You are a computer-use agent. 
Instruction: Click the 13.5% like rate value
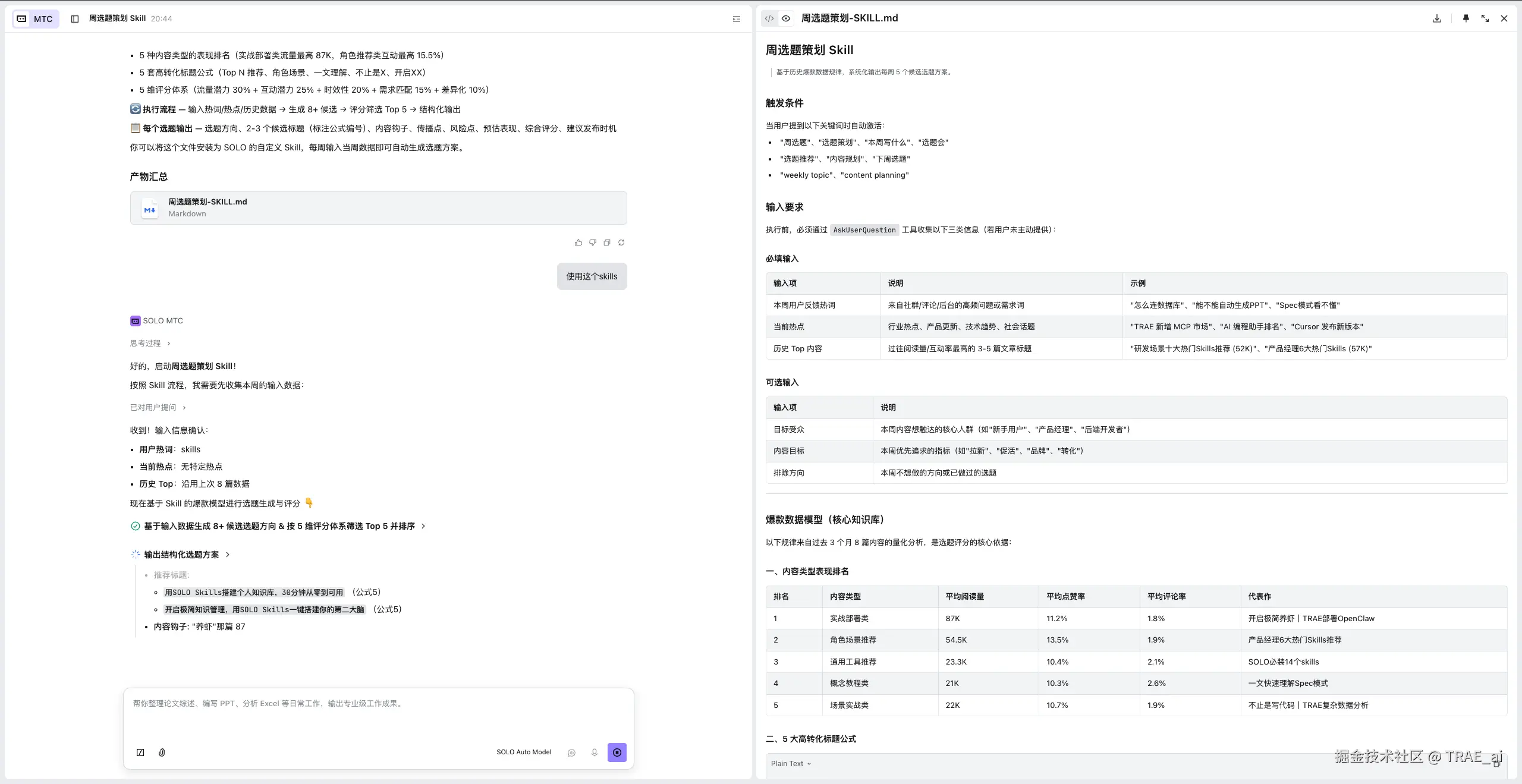[1057, 640]
